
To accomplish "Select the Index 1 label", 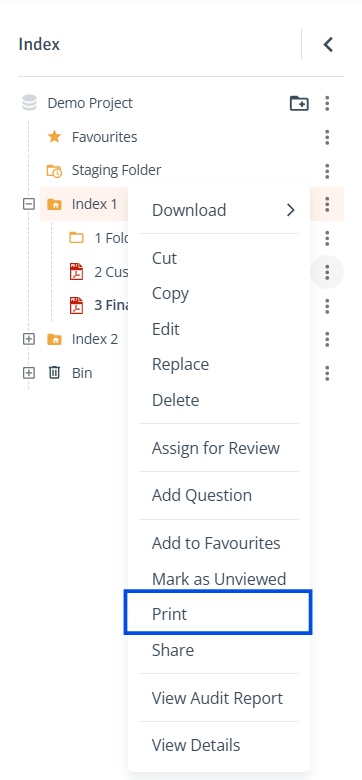I will pos(94,204).
